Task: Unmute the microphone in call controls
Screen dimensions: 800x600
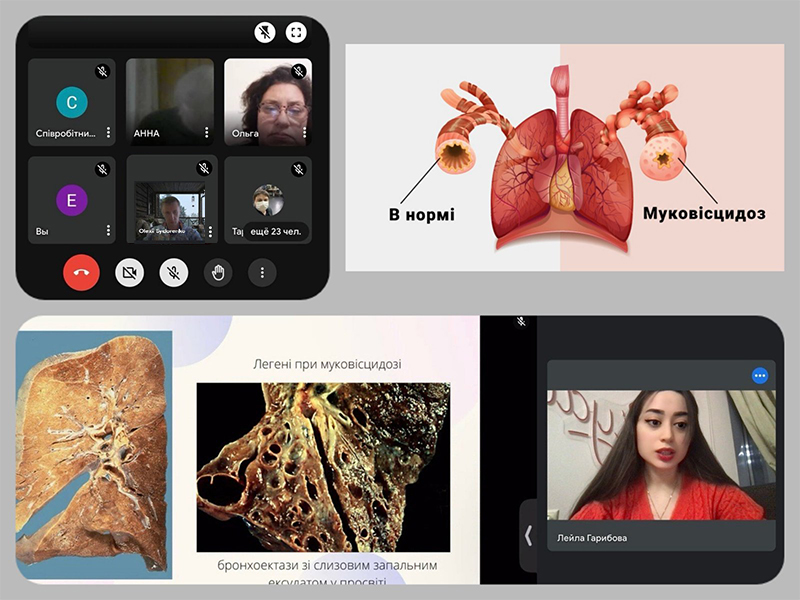Action: [173, 272]
